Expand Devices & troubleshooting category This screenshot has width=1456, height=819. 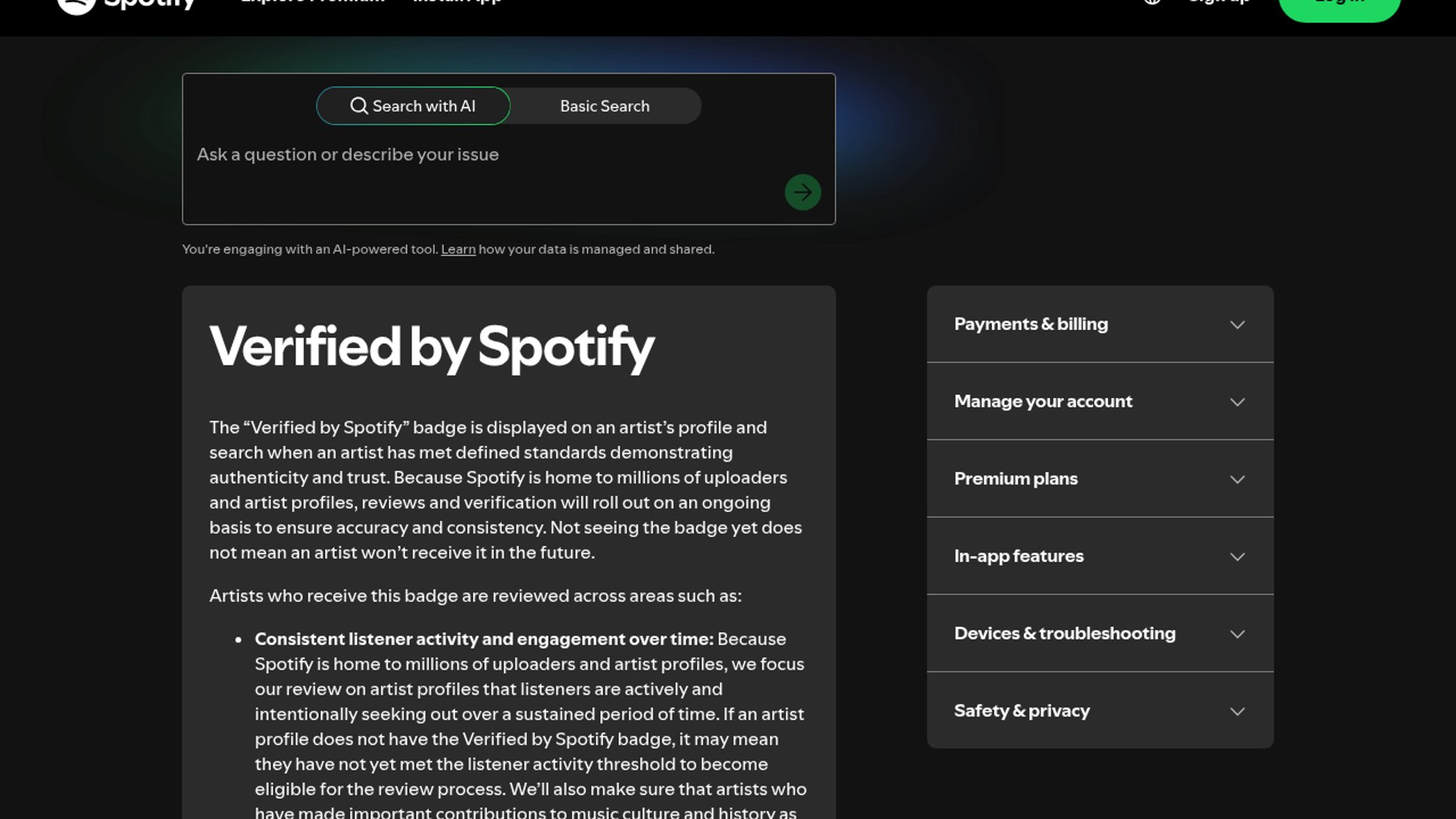1100,634
